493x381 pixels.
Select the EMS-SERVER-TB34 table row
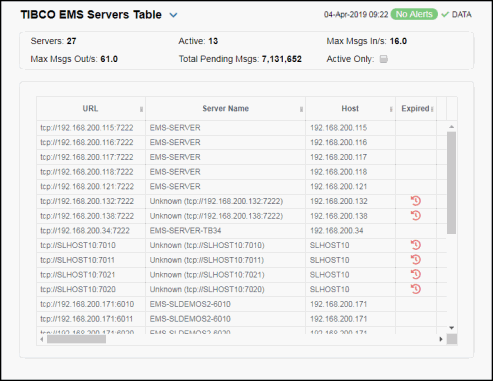pyautogui.click(x=241, y=231)
